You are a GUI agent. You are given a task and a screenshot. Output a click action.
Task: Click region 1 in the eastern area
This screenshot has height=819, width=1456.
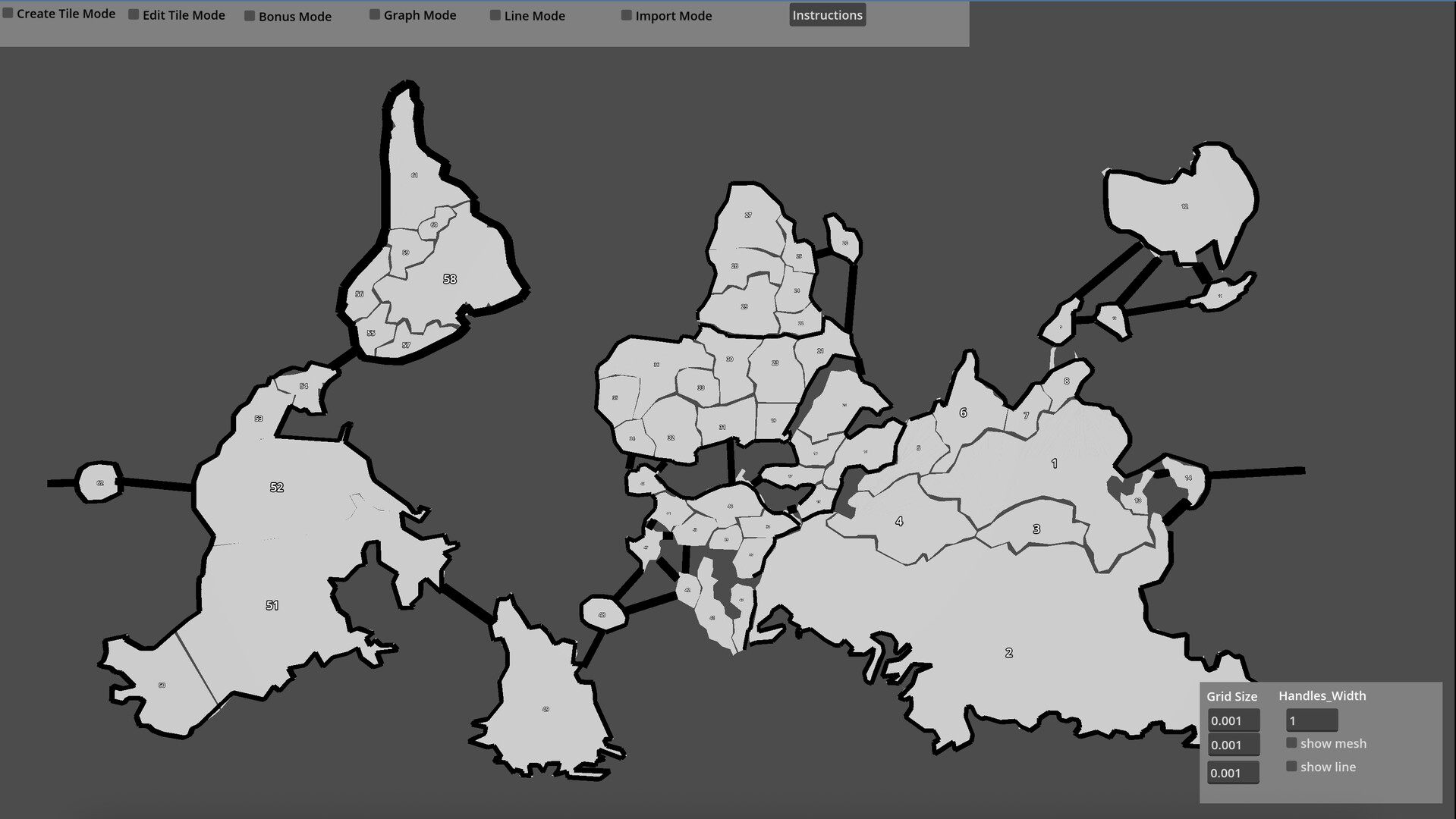pyautogui.click(x=1054, y=462)
